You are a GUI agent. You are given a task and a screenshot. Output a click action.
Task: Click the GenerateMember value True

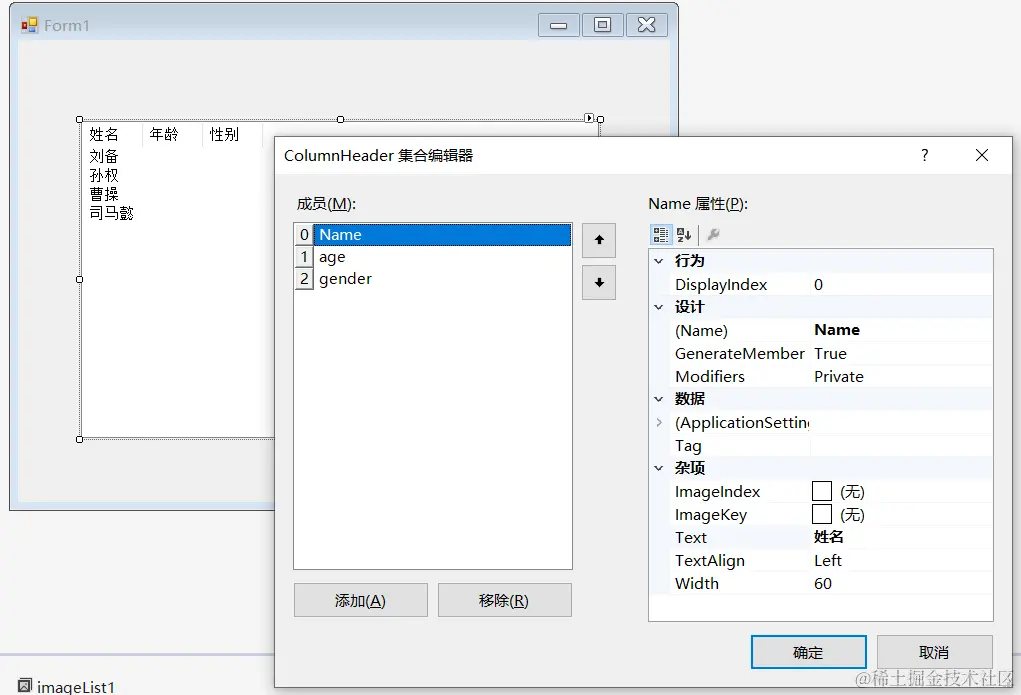tap(901, 354)
